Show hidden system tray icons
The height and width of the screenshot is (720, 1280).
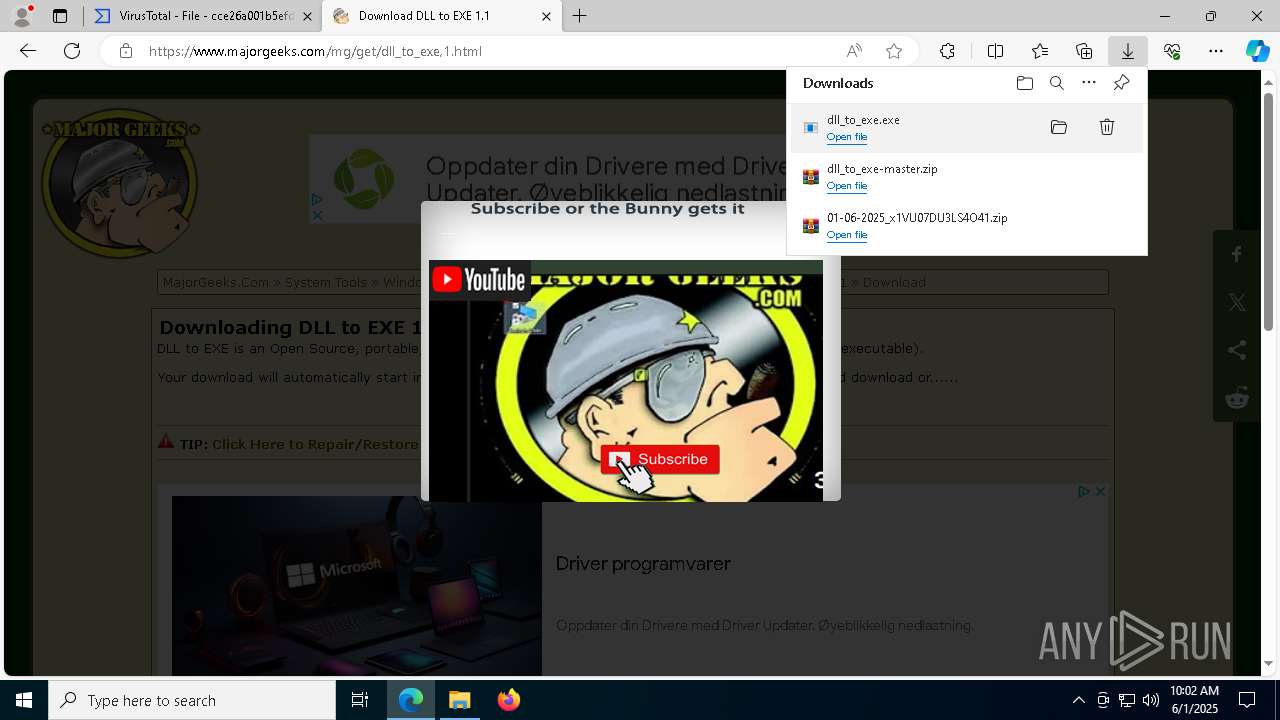(1078, 700)
